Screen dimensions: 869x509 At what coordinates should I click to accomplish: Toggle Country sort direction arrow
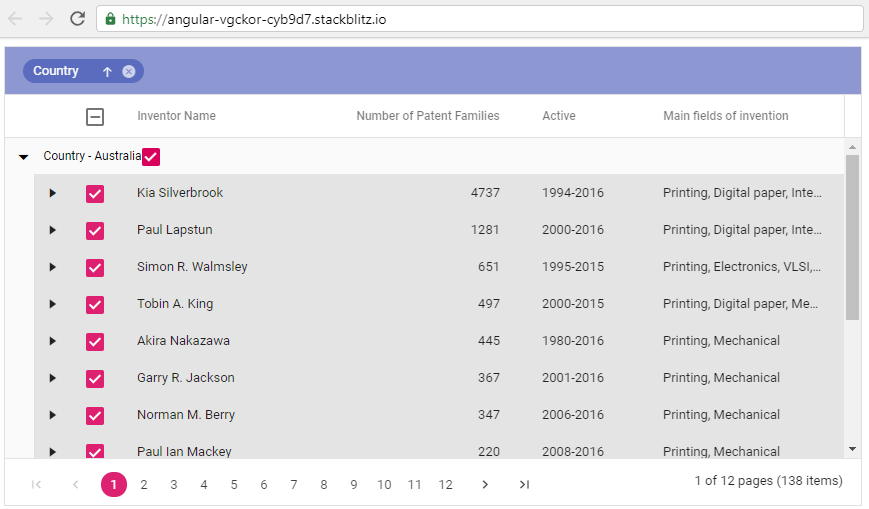pos(107,71)
